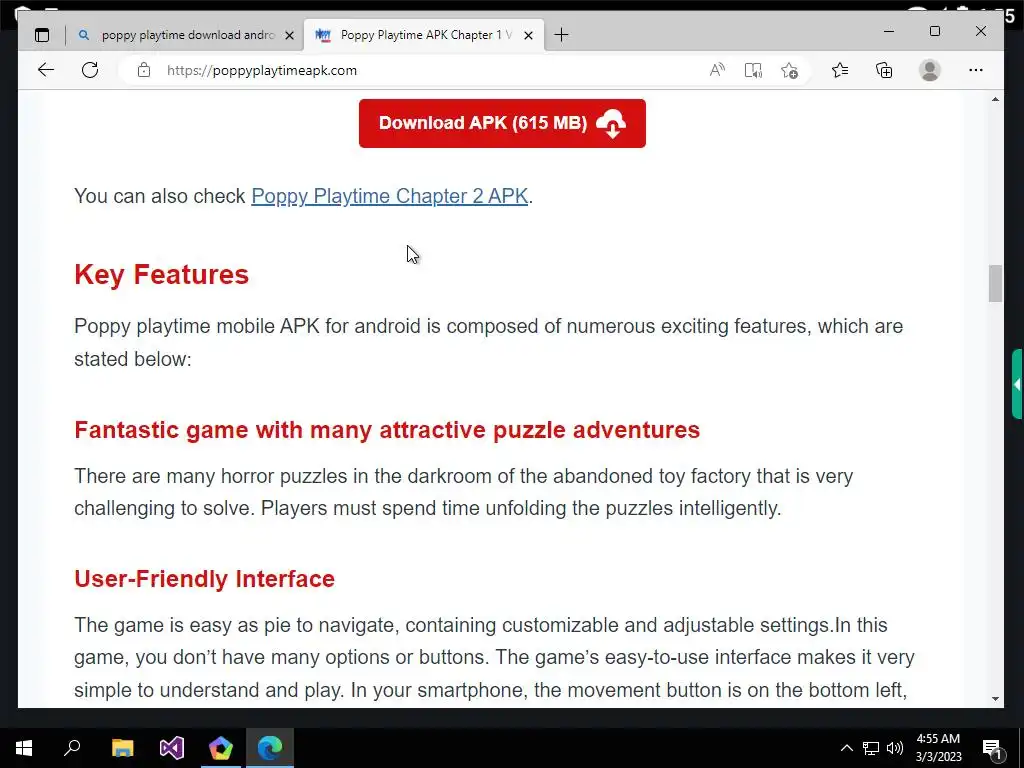The width and height of the screenshot is (1024, 768).
Task: Open Settings and more menu
Action: pos(976,70)
